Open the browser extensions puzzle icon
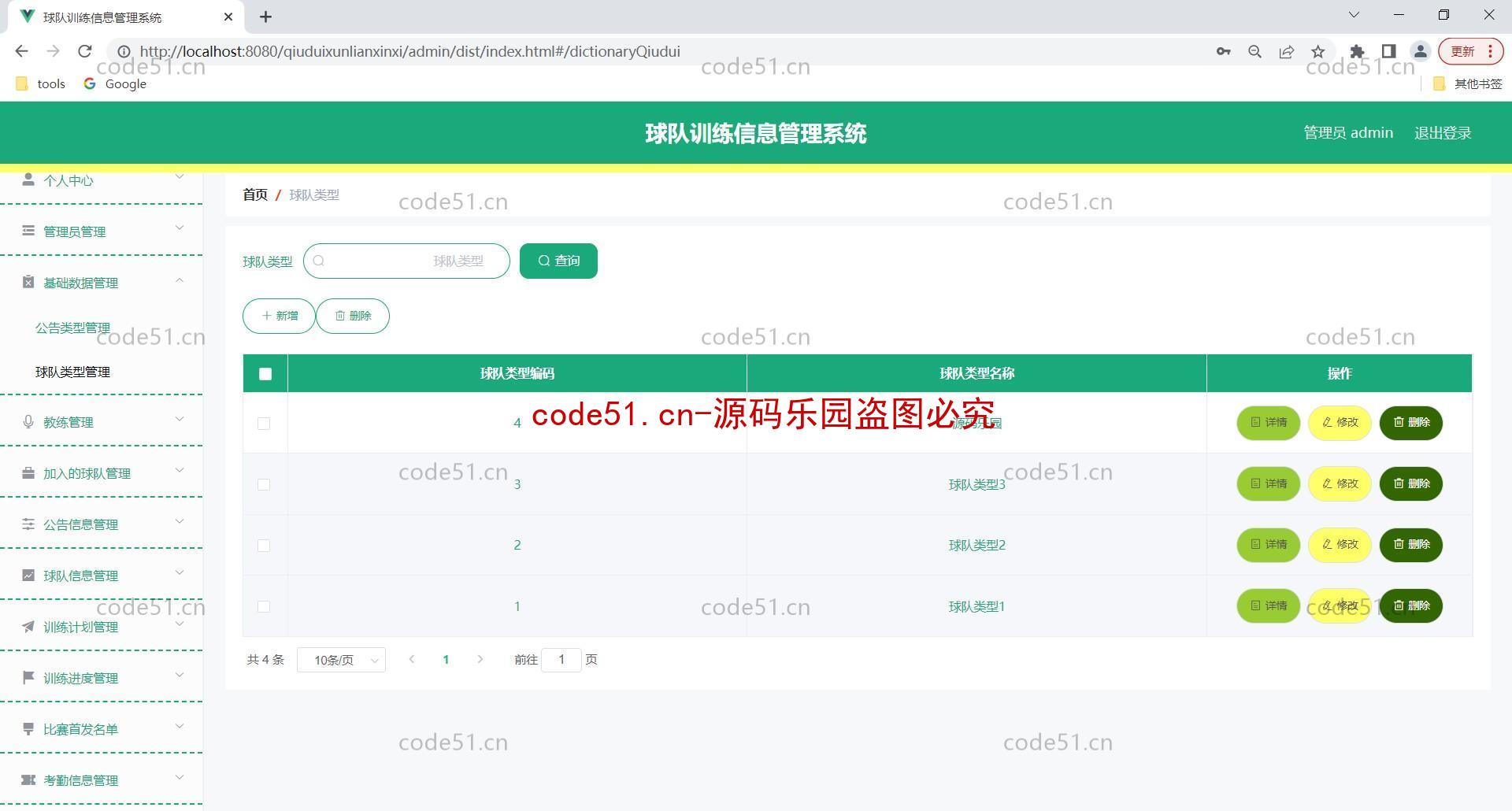This screenshot has width=1512, height=811. pyautogui.click(x=1357, y=51)
